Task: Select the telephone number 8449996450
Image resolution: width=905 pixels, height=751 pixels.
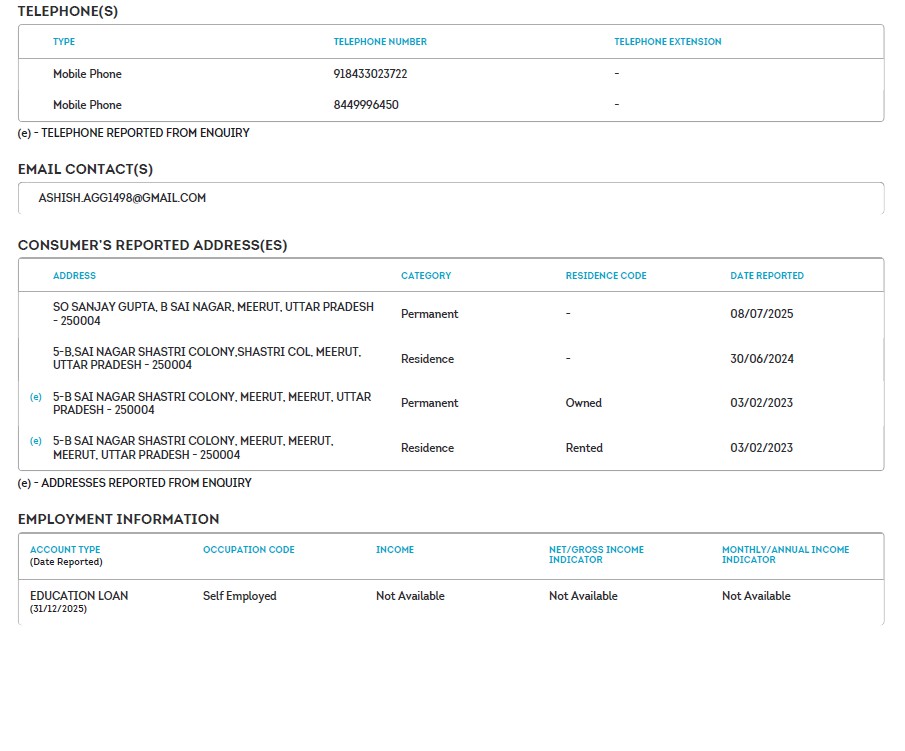Action: click(366, 105)
